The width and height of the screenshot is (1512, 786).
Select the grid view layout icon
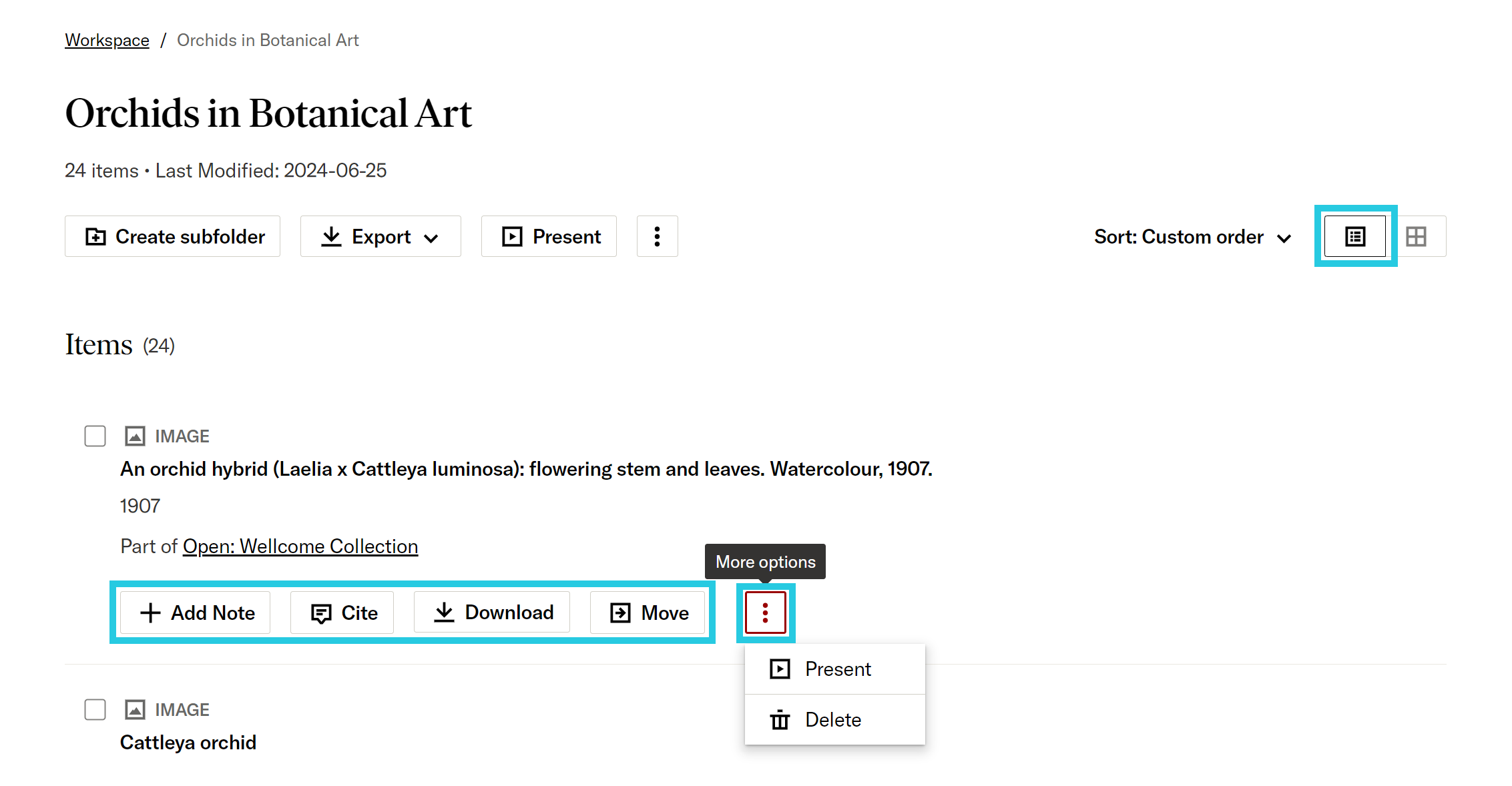pos(1419,237)
